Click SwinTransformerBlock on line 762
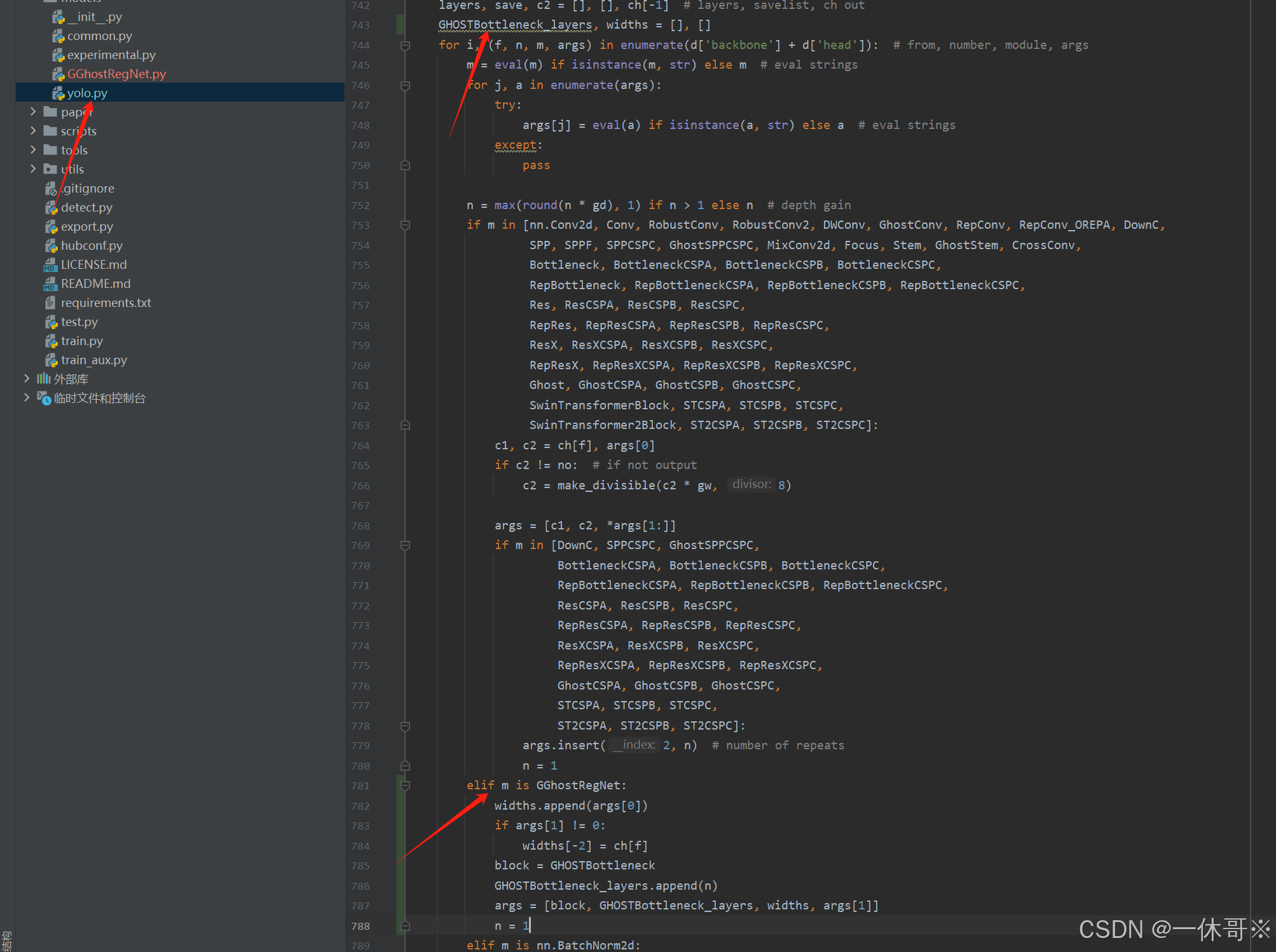1276x952 pixels. 600,405
